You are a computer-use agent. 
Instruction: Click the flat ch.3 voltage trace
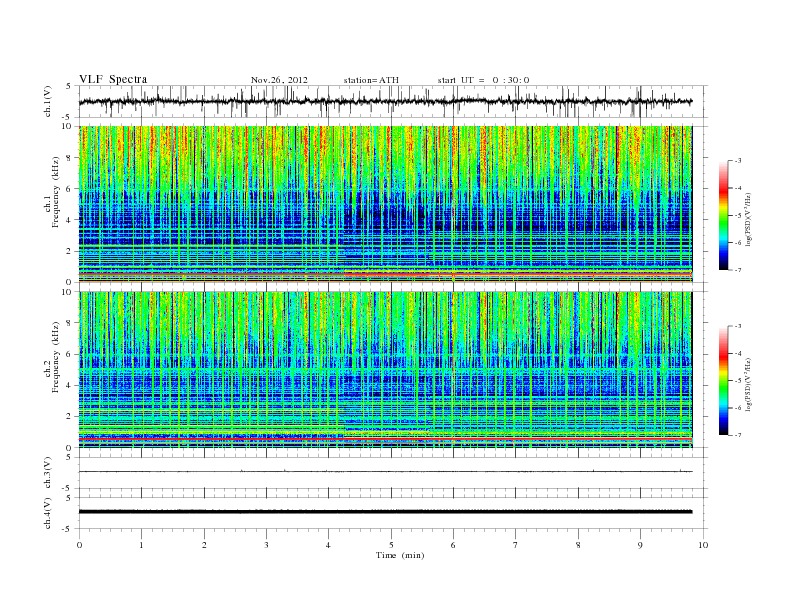[385, 471]
